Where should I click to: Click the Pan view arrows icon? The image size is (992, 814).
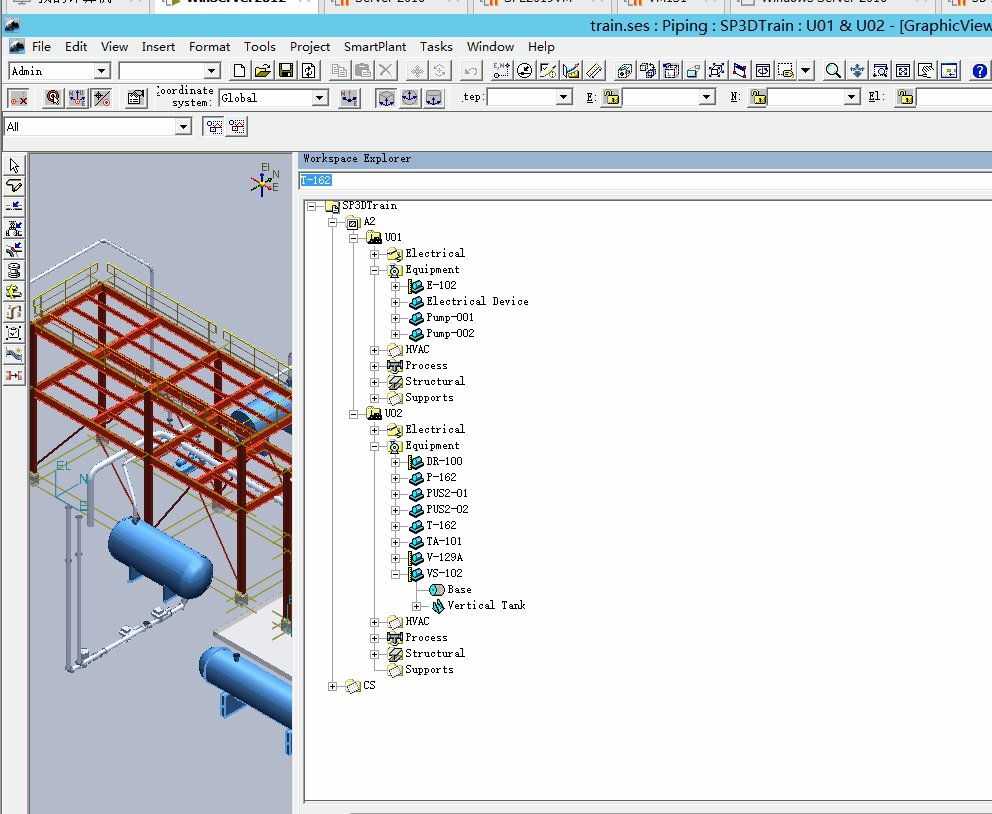tap(857, 71)
